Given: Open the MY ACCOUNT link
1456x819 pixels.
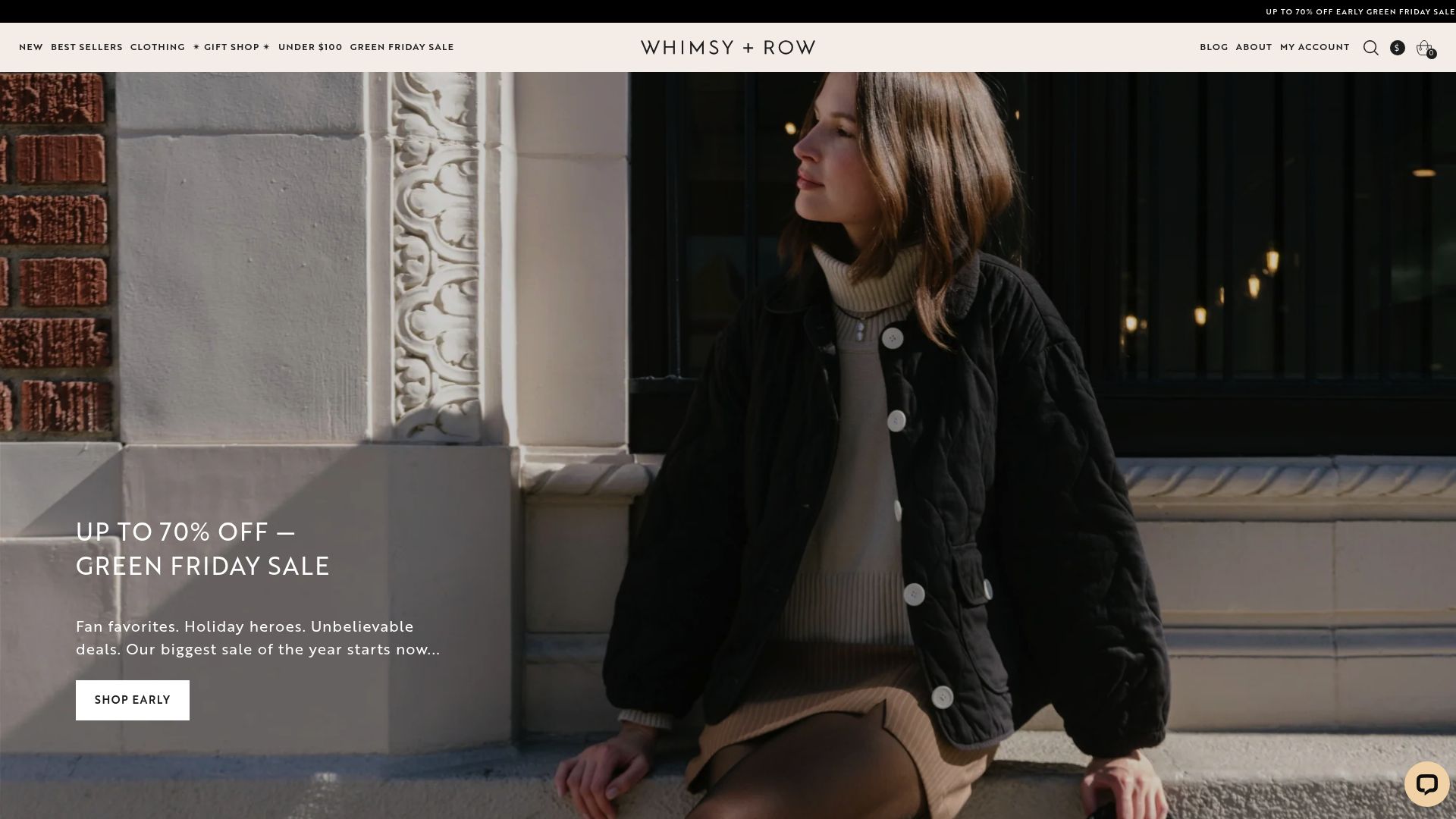Looking at the screenshot, I should click(x=1313, y=47).
